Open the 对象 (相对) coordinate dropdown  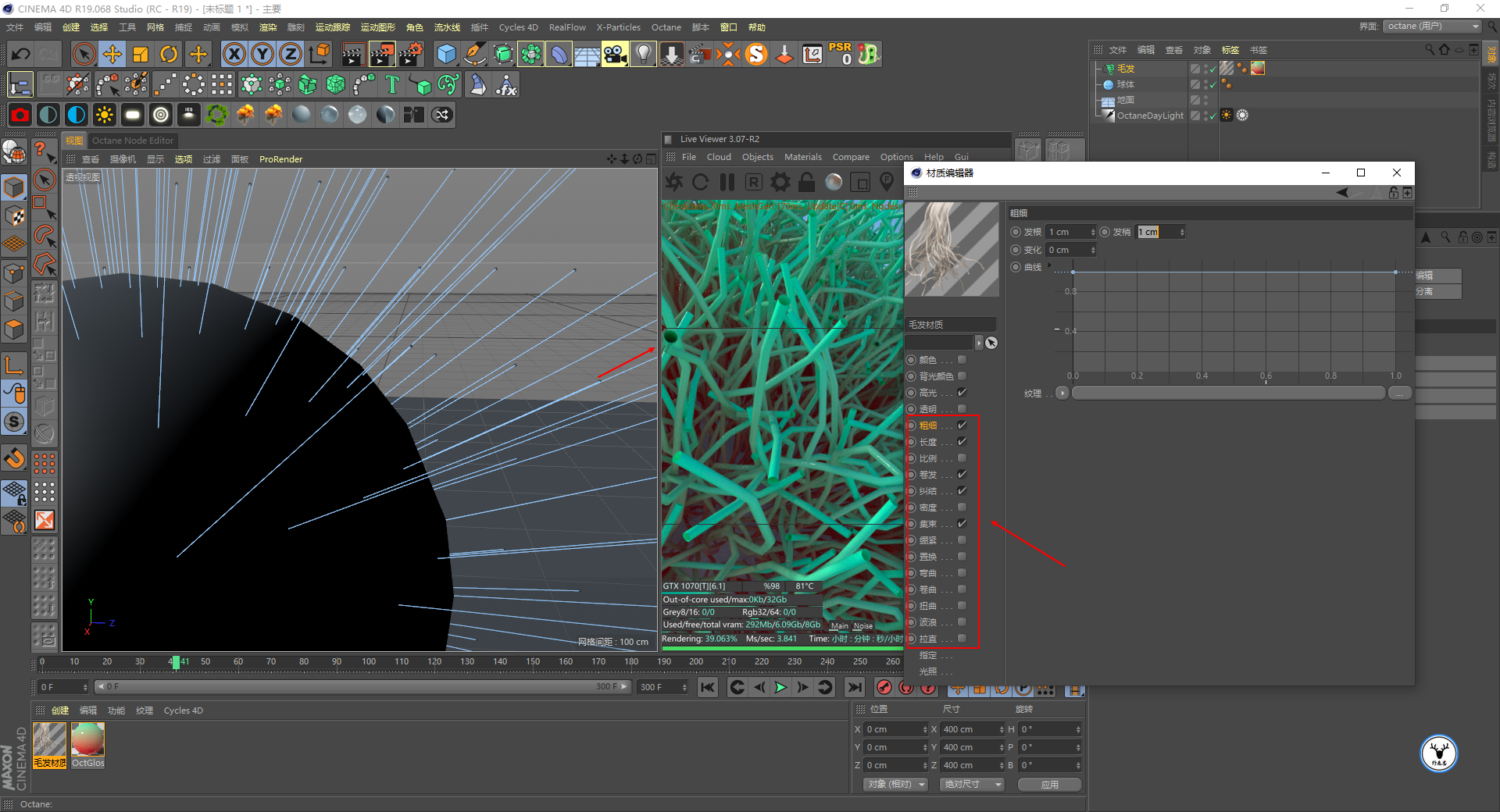click(895, 785)
